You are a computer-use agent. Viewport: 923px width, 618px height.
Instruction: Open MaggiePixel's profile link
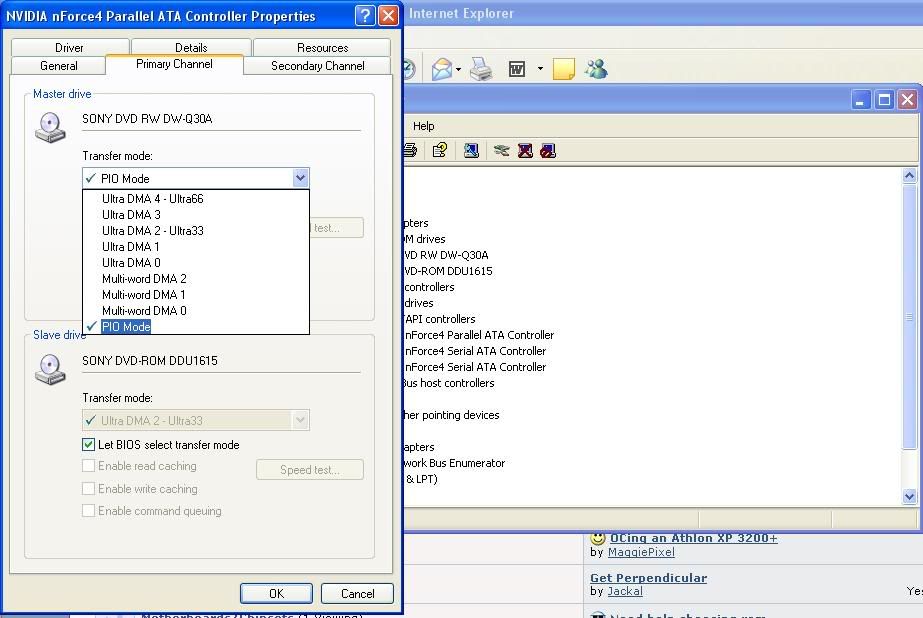coord(641,552)
